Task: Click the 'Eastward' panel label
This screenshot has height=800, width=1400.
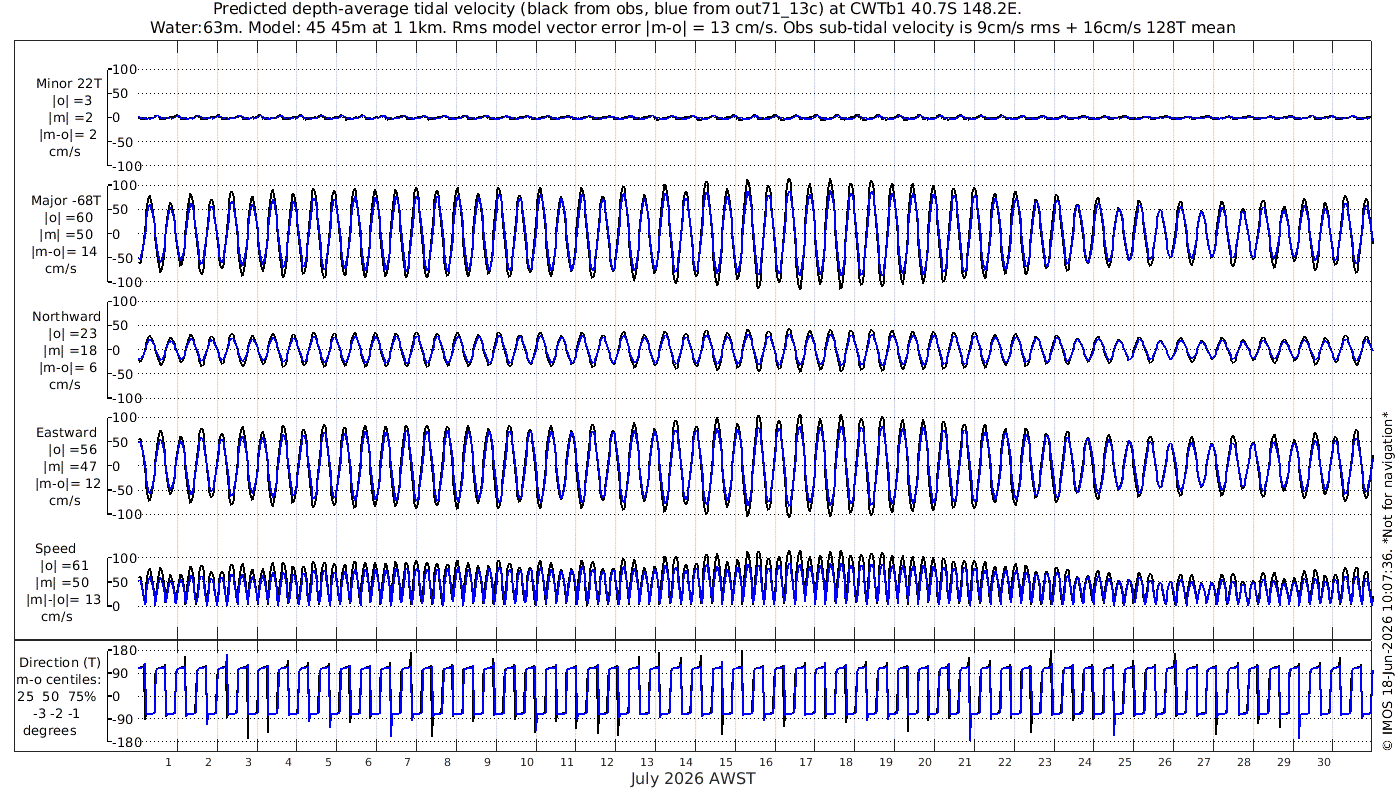Action: tap(66, 433)
